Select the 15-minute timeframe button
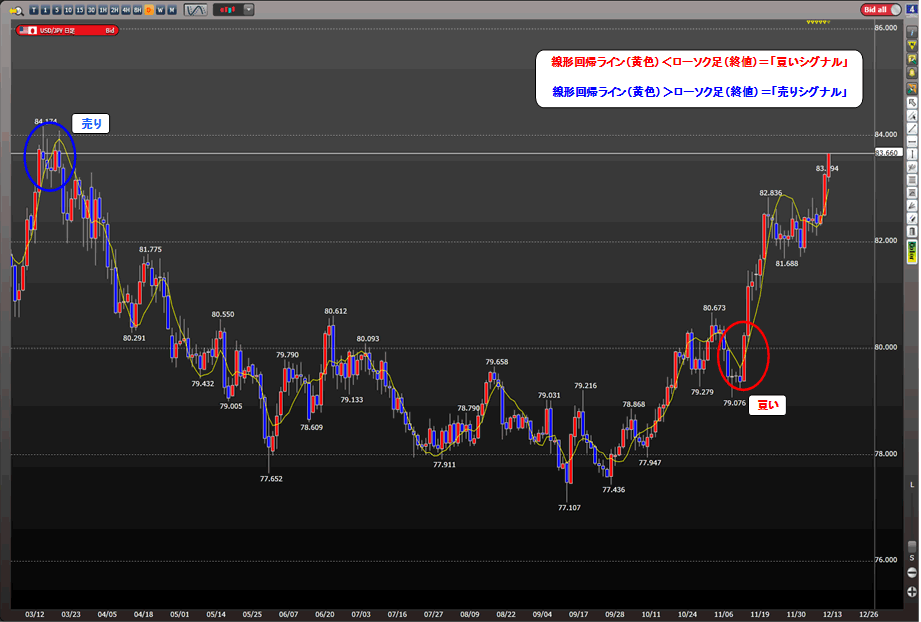The height and width of the screenshot is (622, 921). 80,10
